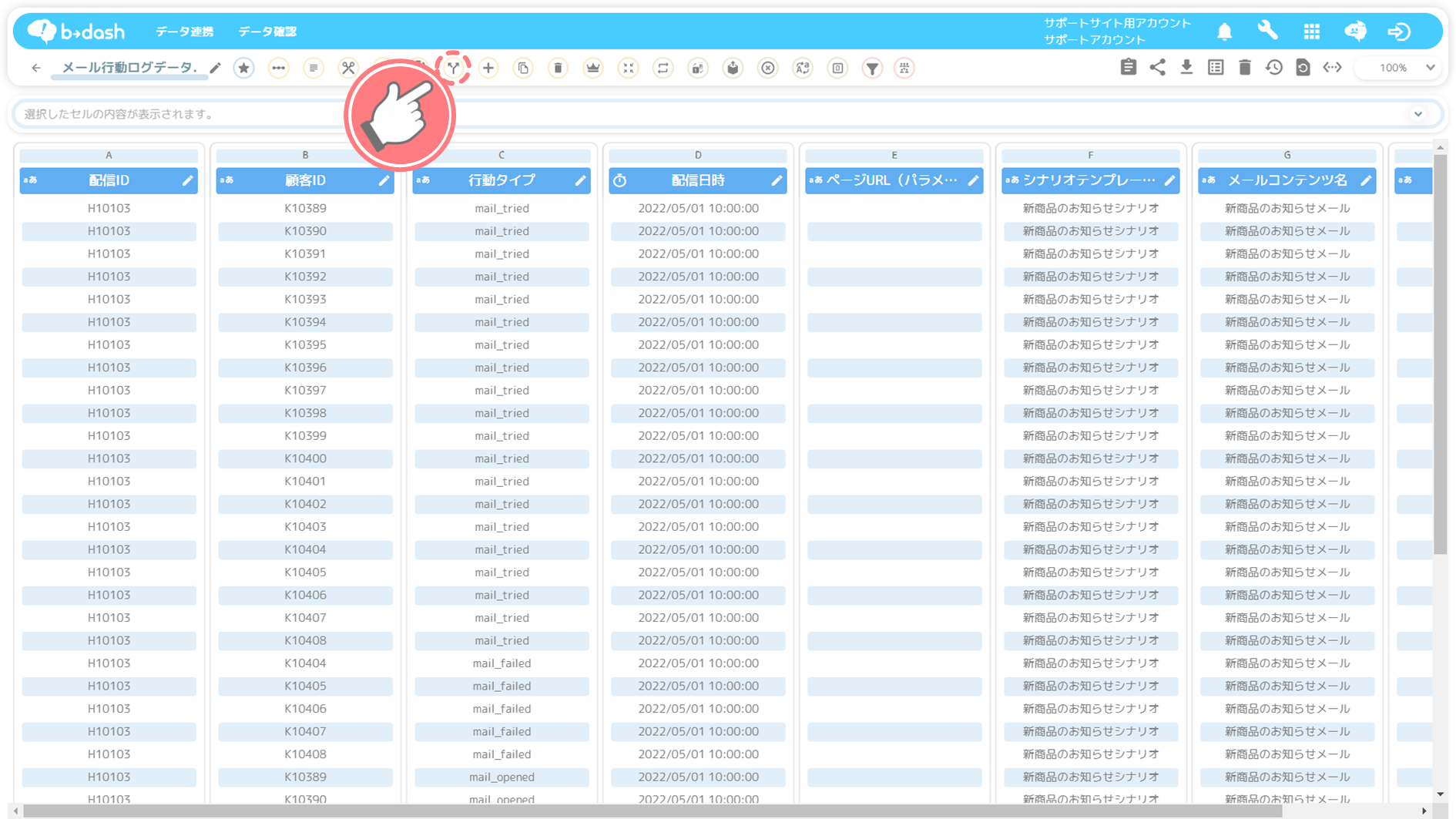This screenshot has width=1456, height=819.
Task: Select the first mail_failed cell
Action: tap(502, 663)
